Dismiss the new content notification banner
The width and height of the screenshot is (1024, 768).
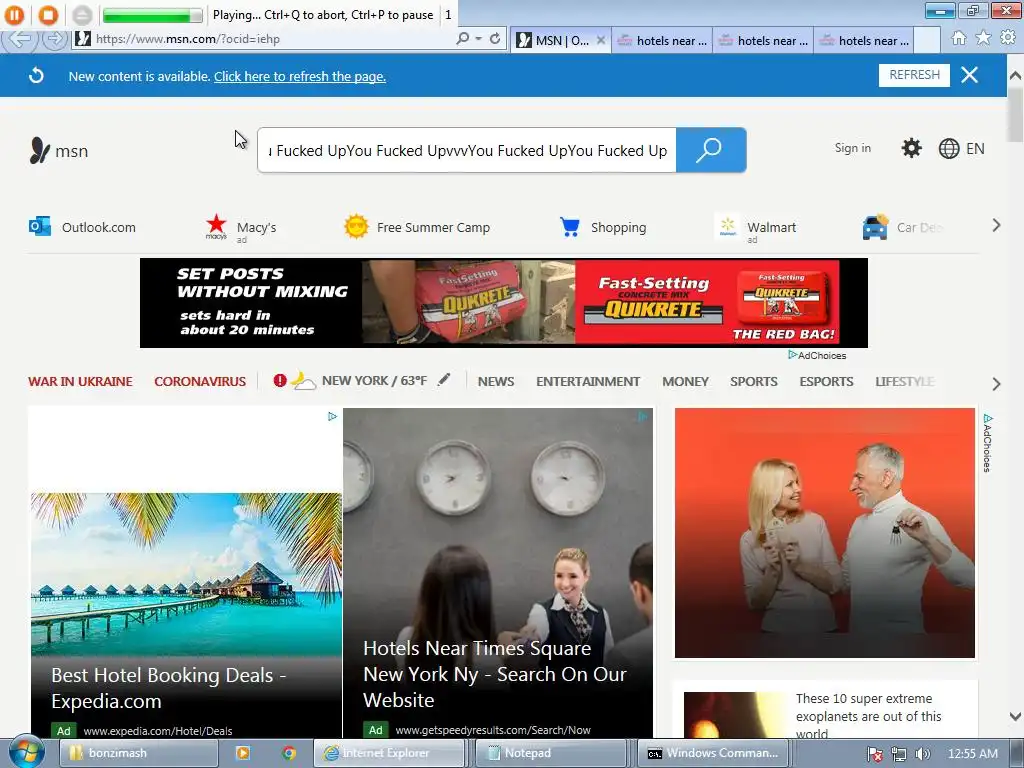(969, 75)
